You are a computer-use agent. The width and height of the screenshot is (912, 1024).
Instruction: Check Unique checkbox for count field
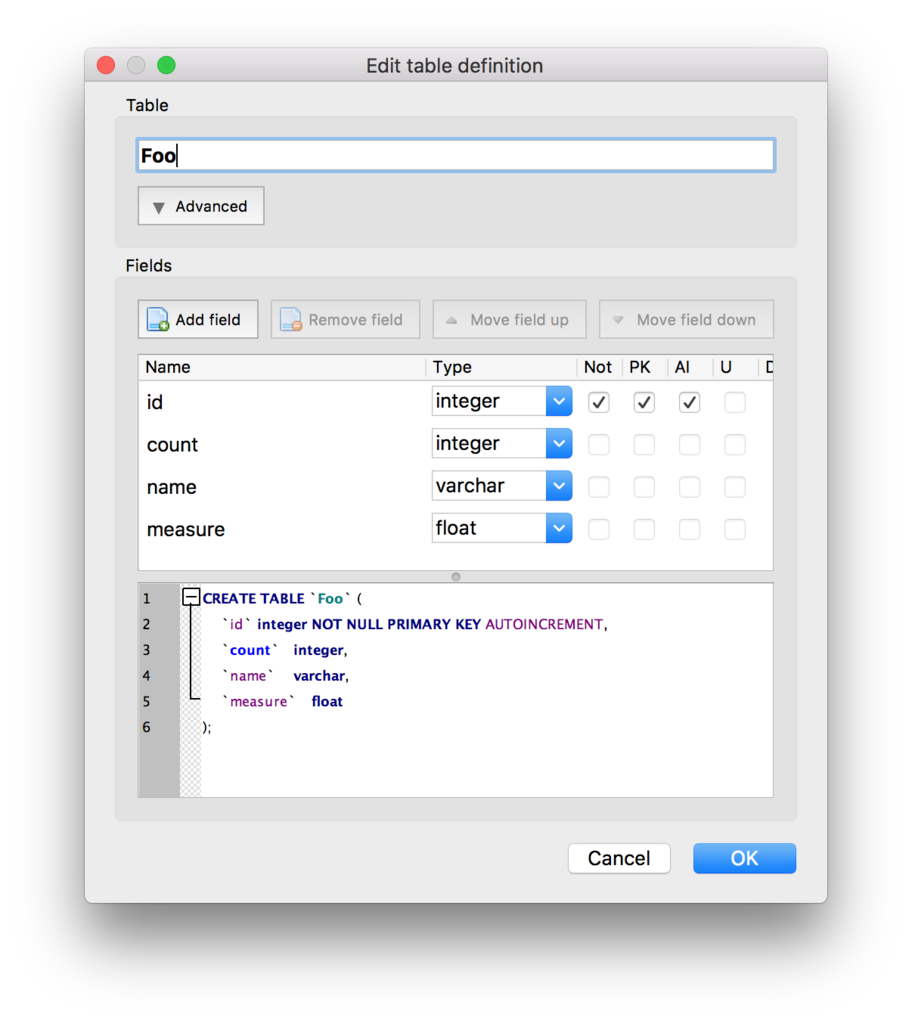735,445
